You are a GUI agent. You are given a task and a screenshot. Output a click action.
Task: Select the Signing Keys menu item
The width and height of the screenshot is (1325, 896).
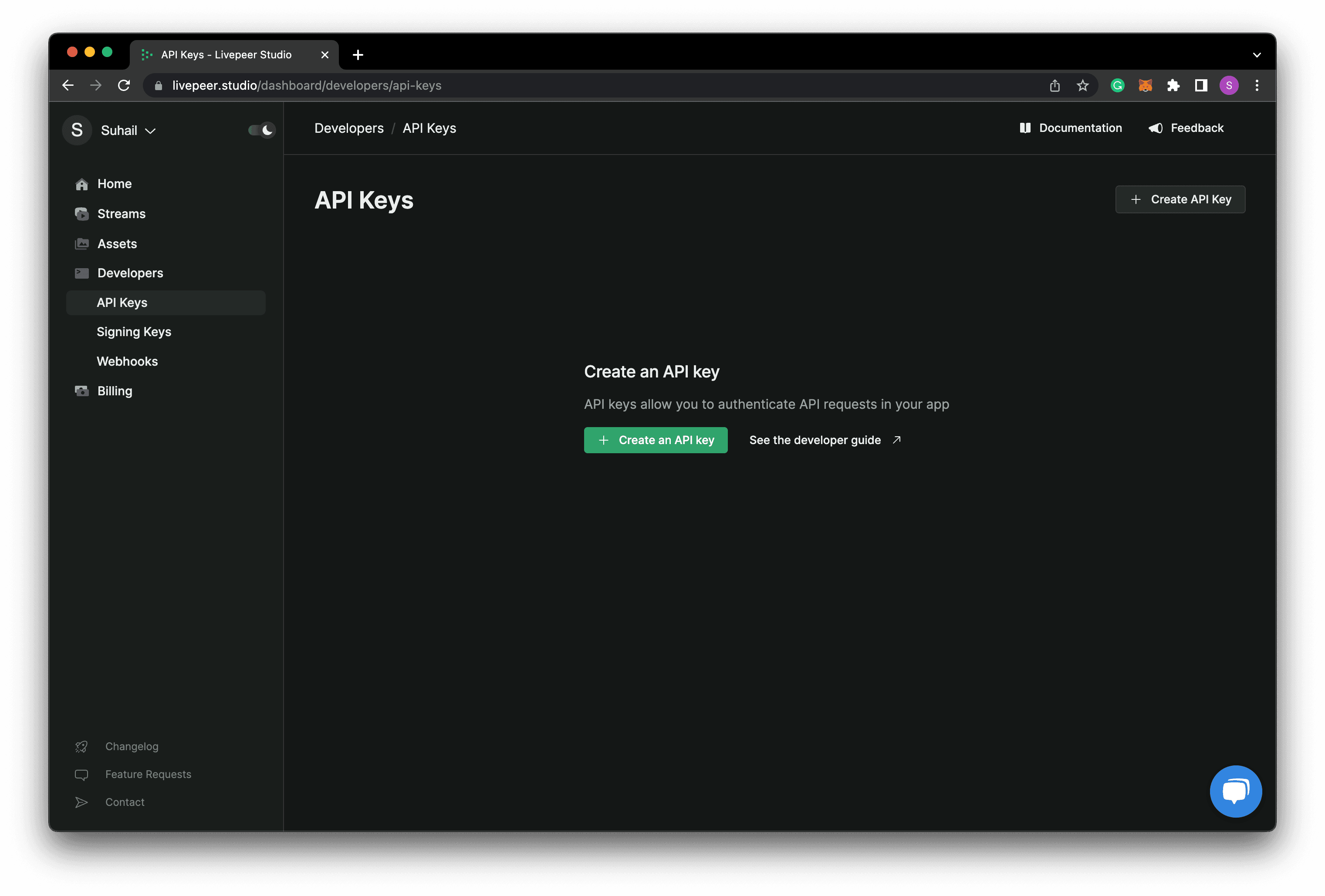coord(134,331)
